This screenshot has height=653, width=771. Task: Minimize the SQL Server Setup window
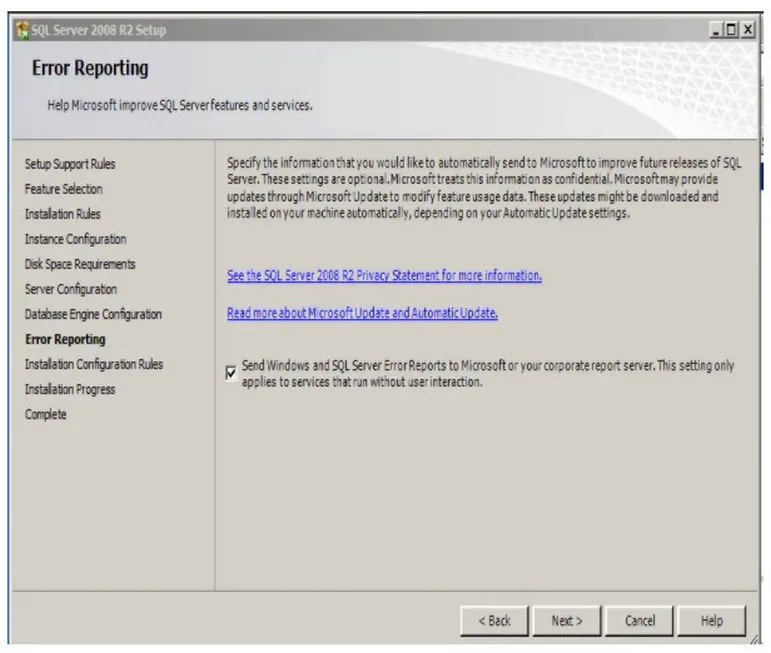pyautogui.click(x=716, y=30)
